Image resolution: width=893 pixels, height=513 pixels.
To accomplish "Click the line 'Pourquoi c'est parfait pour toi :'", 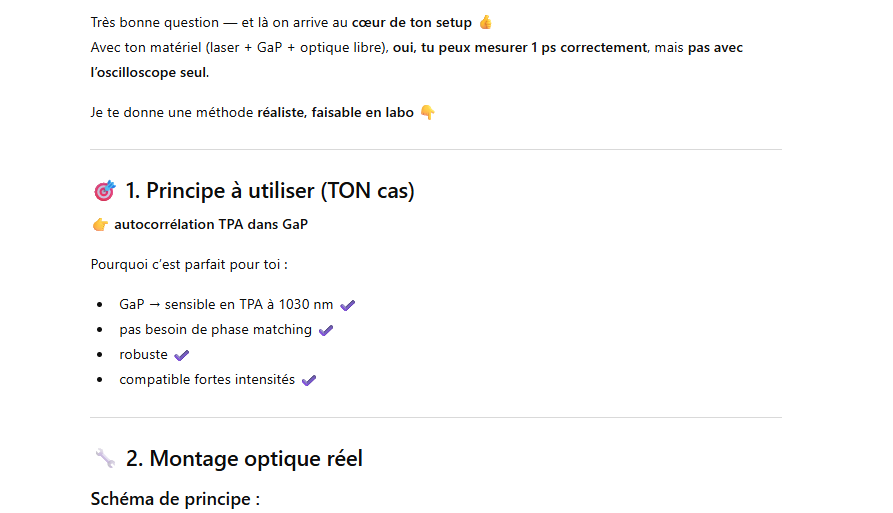I will pyautogui.click(x=189, y=265).
